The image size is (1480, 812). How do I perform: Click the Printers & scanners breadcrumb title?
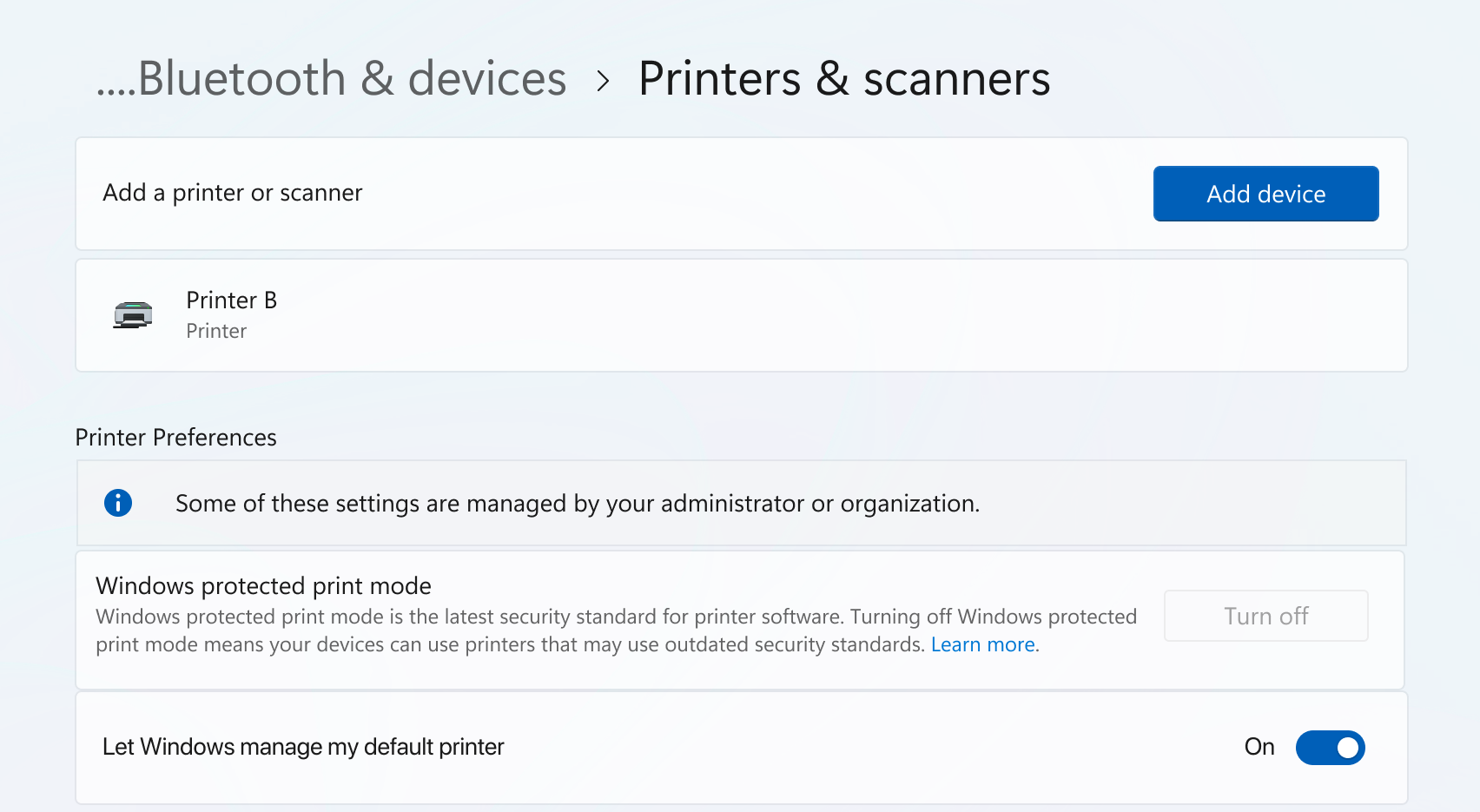point(843,78)
